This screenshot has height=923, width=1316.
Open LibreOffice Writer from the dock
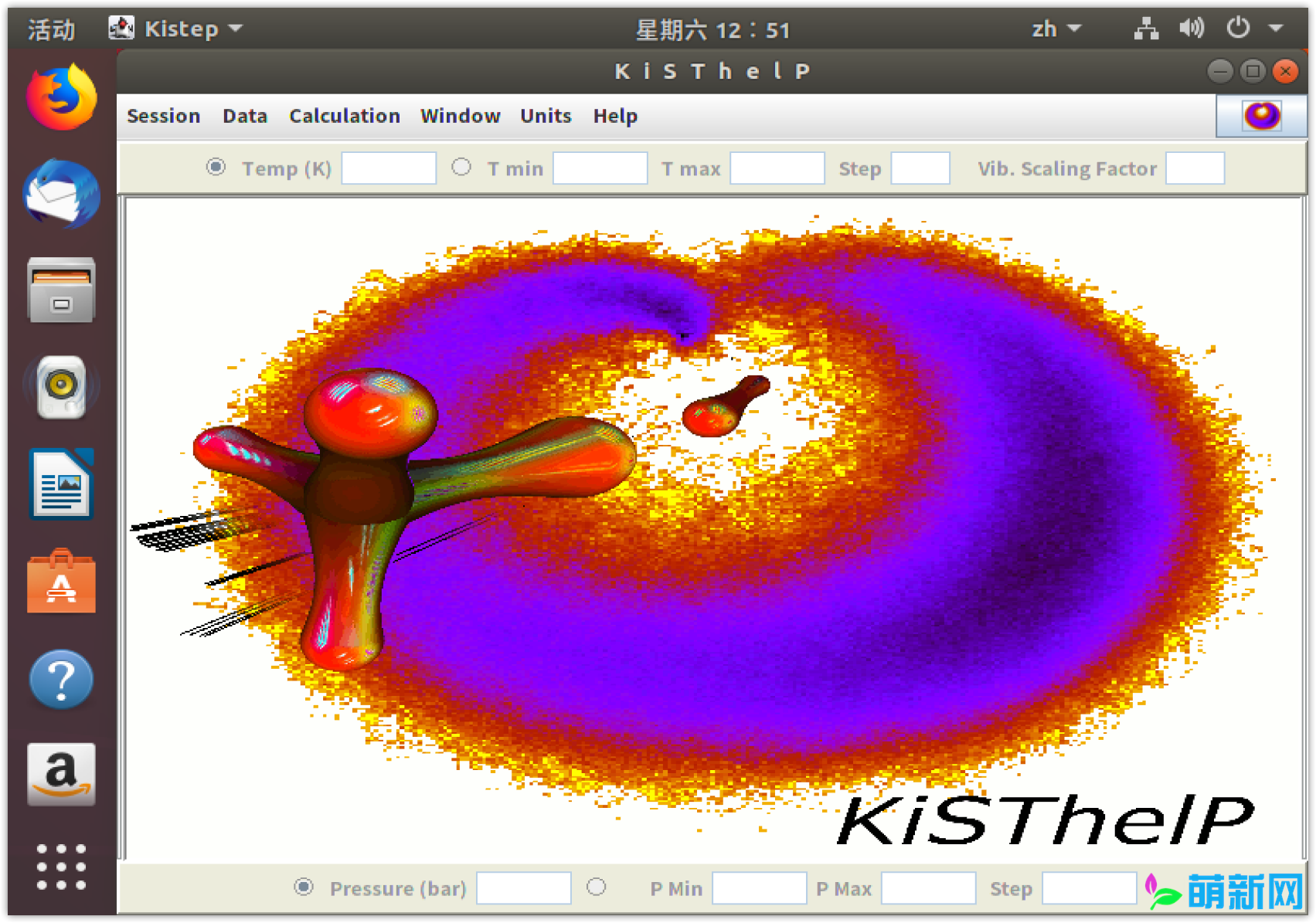(x=62, y=484)
